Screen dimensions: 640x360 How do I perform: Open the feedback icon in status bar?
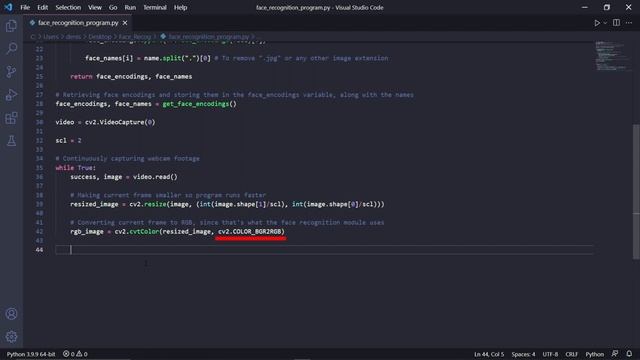click(615, 354)
